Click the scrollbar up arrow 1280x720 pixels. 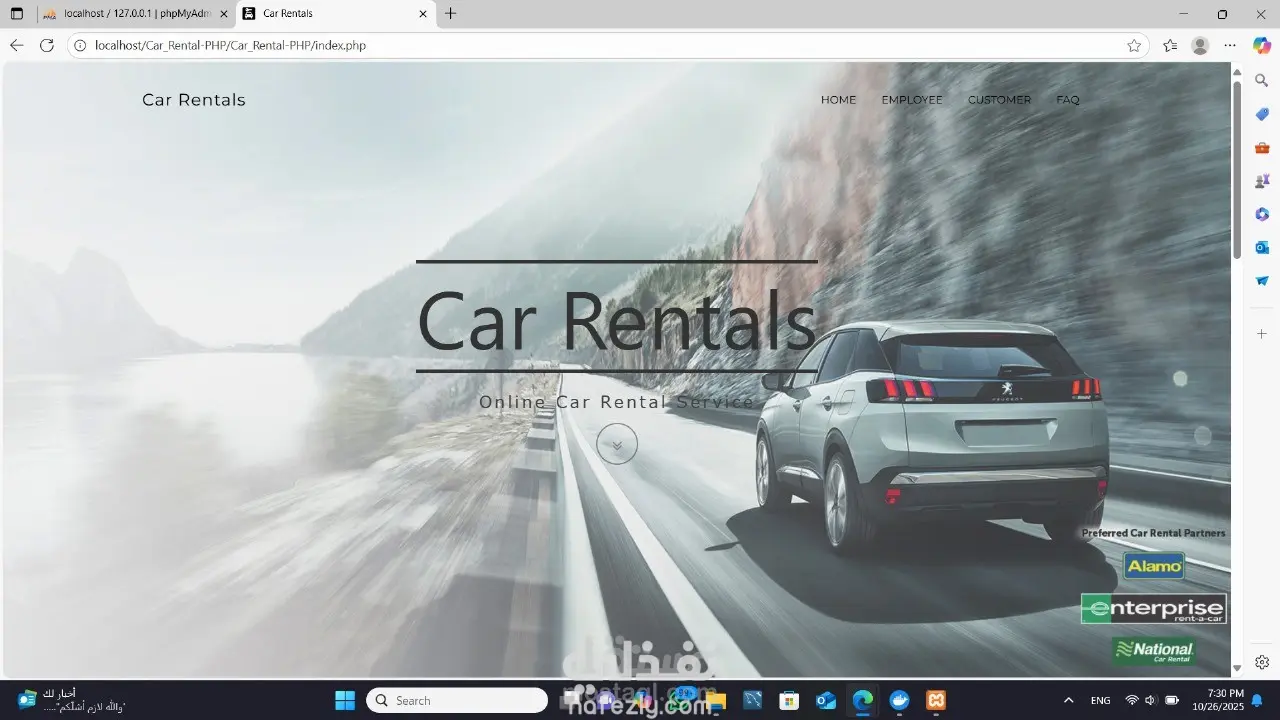(x=1237, y=70)
